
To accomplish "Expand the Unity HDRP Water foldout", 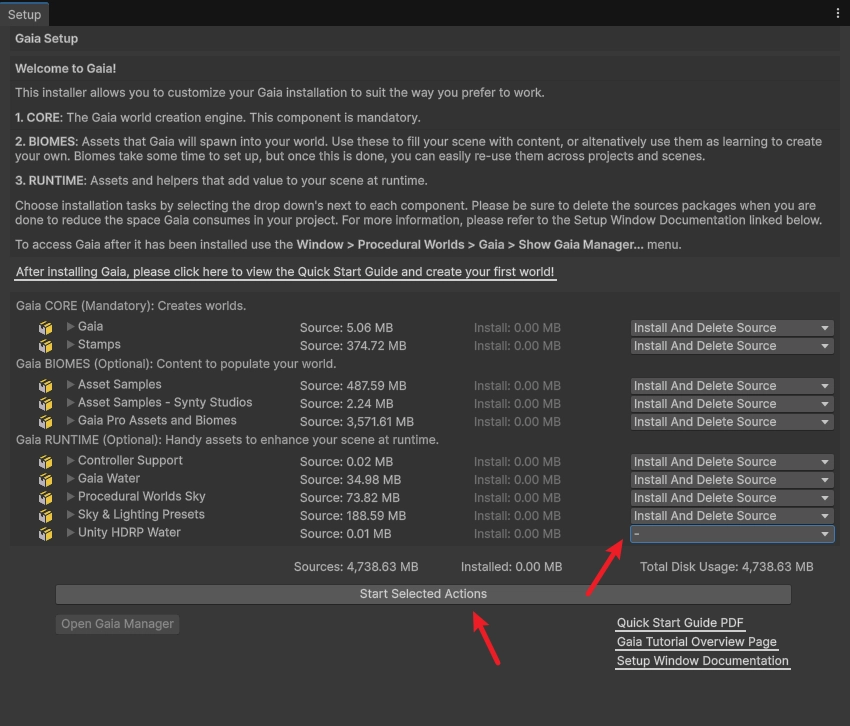I will click(70, 532).
